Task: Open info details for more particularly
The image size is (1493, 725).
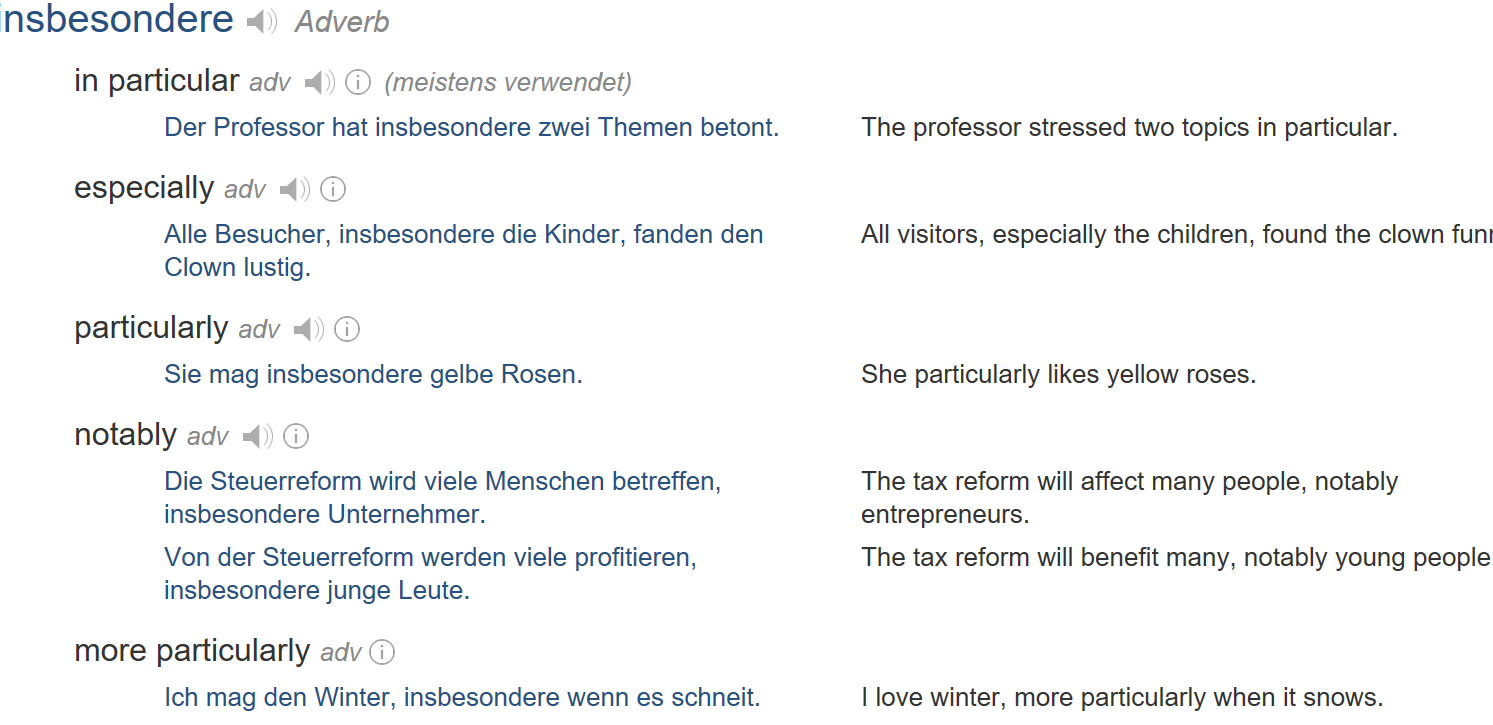Action: click(x=381, y=651)
